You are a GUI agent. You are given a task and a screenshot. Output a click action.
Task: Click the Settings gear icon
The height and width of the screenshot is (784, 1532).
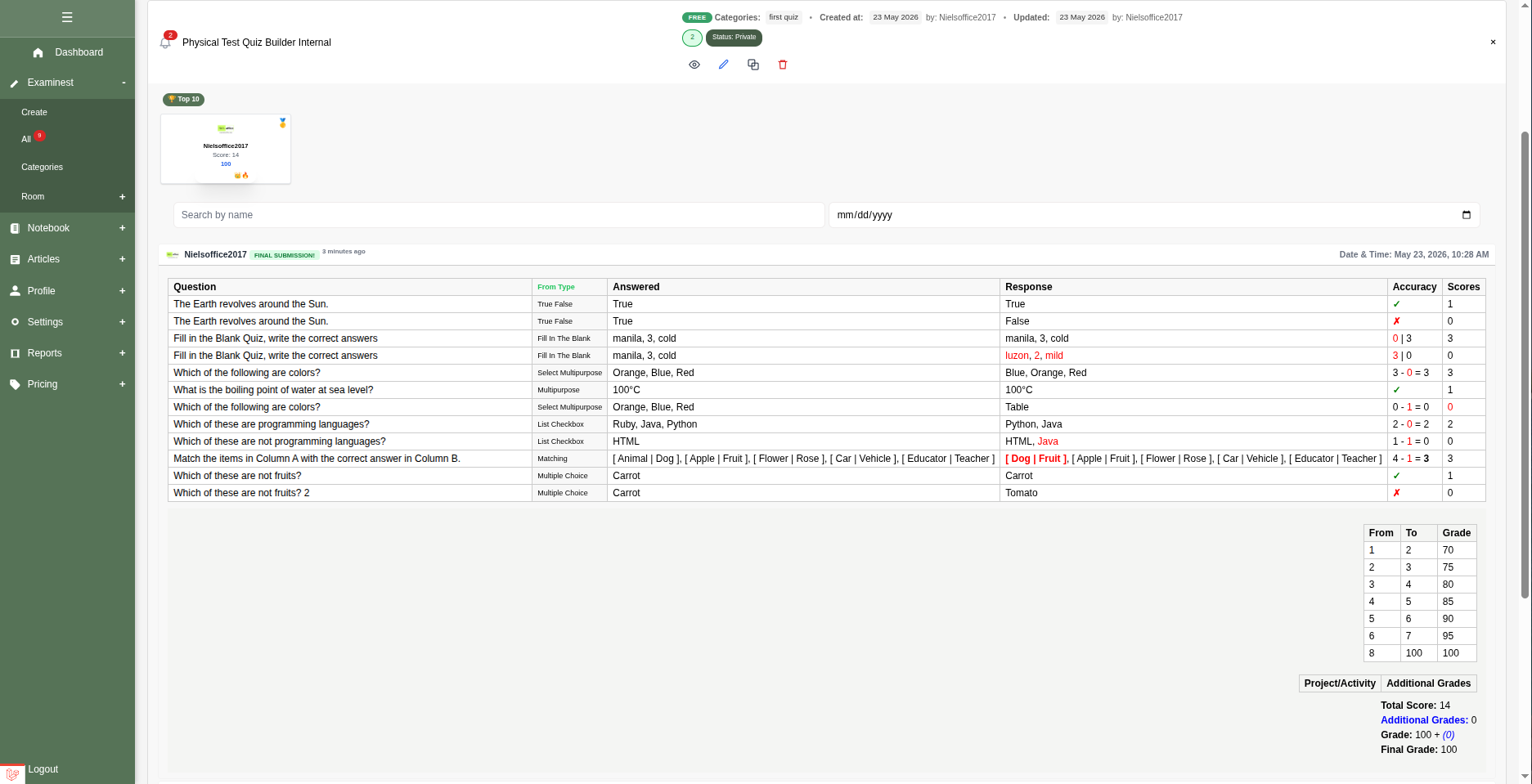[15, 322]
